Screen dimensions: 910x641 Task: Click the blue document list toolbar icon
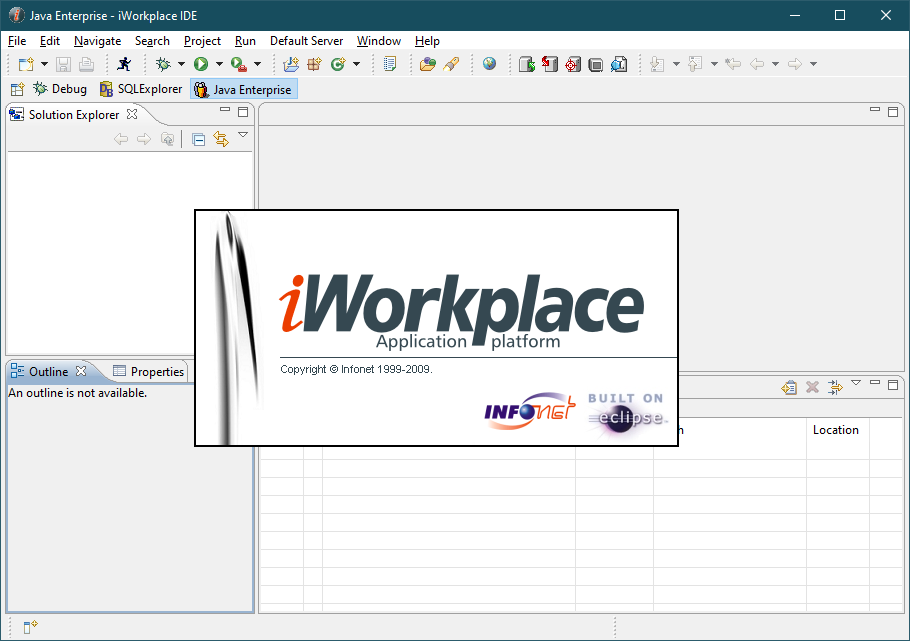point(390,64)
